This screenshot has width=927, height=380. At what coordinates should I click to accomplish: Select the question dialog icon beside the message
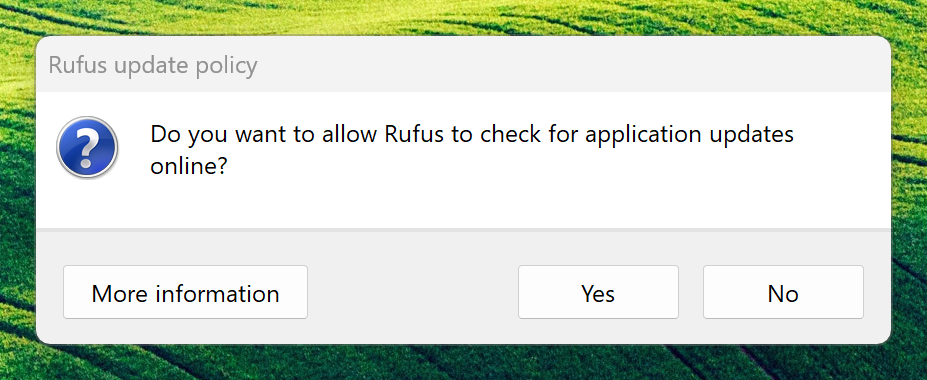click(87, 148)
